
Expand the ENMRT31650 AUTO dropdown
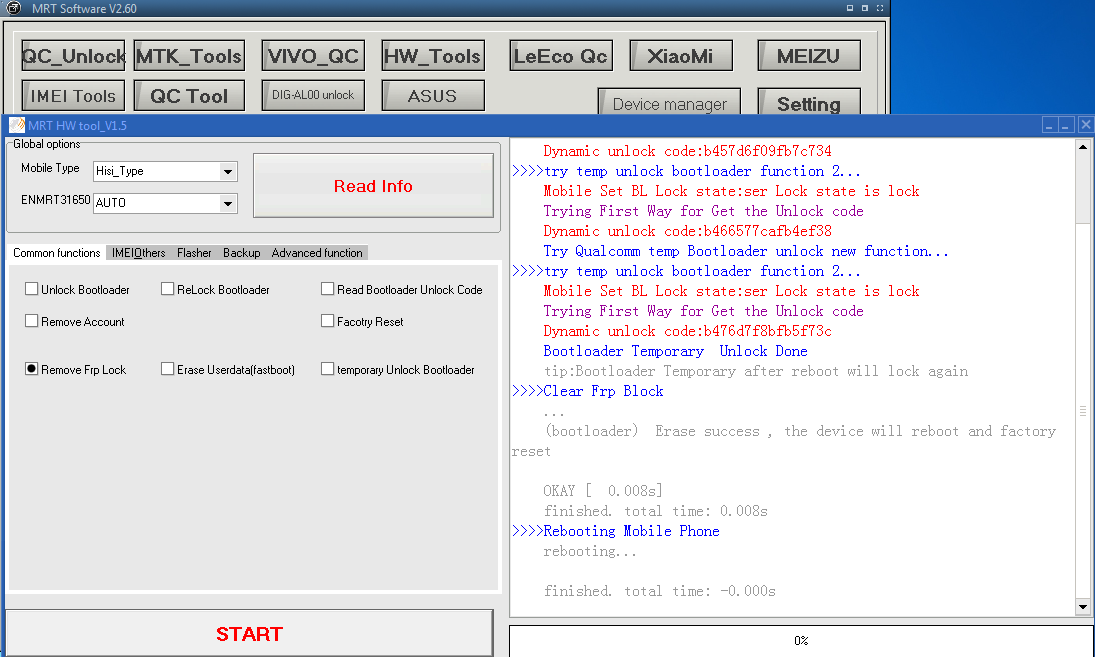pyautogui.click(x=228, y=203)
